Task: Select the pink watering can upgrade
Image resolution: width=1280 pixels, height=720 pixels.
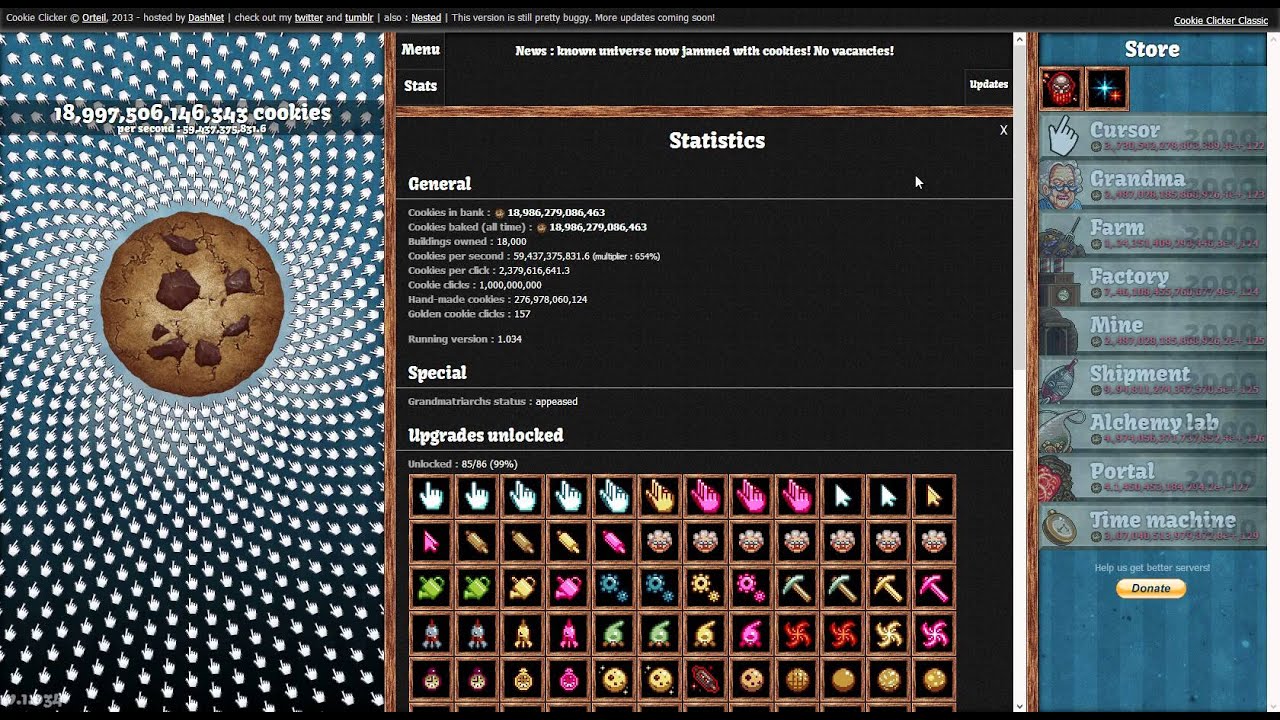Action: (x=568, y=588)
